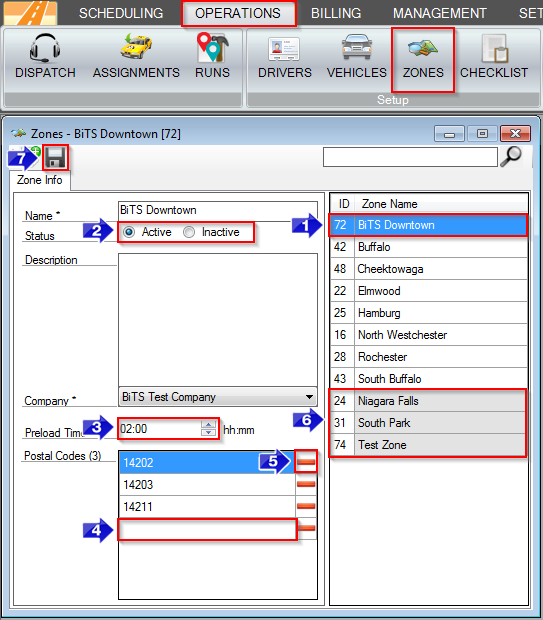The image size is (543, 620).
Task: Decrease Preload Time with down arrow
Action: (x=208, y=432)
